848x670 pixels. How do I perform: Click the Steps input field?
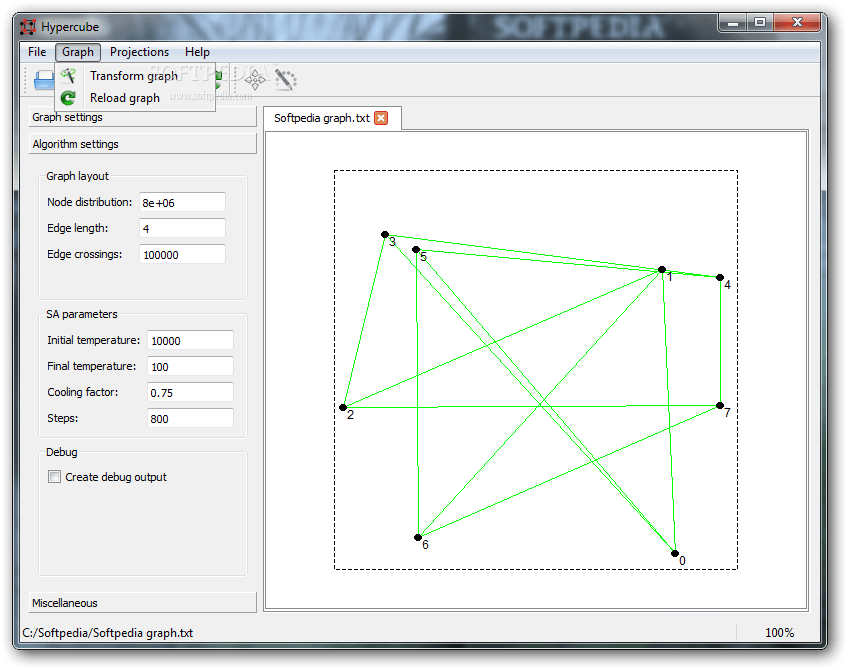190,418
